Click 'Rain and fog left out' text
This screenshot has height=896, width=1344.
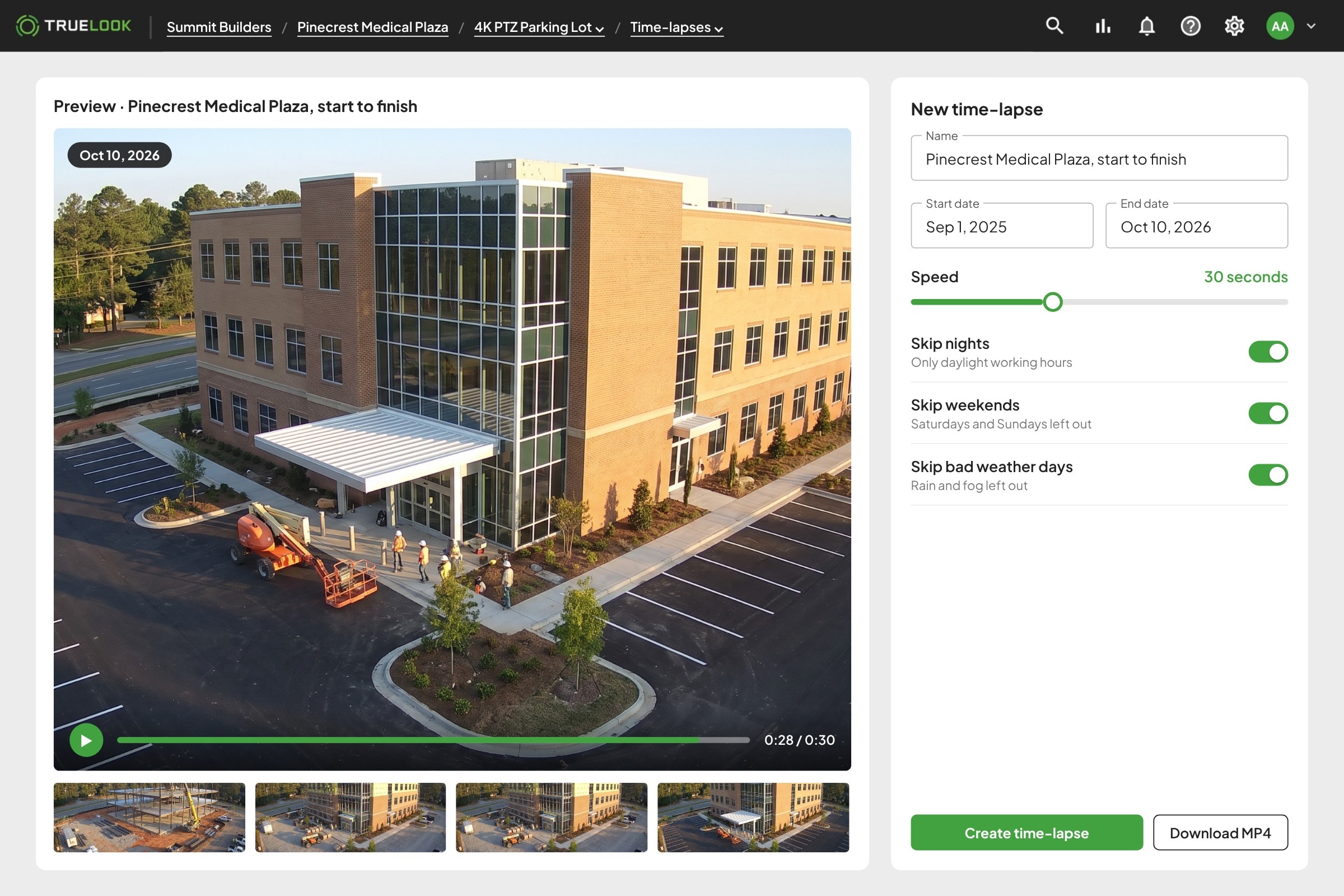coord(969,486)
